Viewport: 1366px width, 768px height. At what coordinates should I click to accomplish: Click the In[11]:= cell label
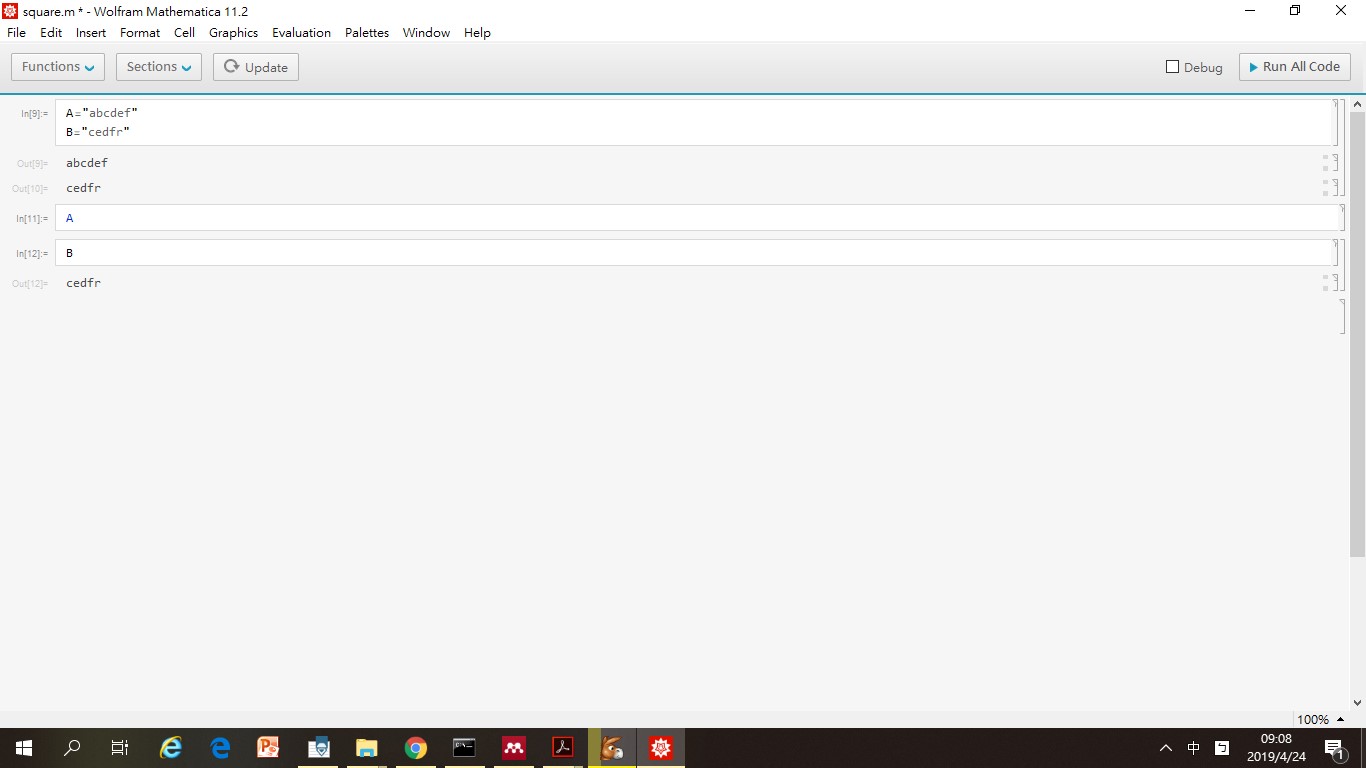tap(32, 219)
